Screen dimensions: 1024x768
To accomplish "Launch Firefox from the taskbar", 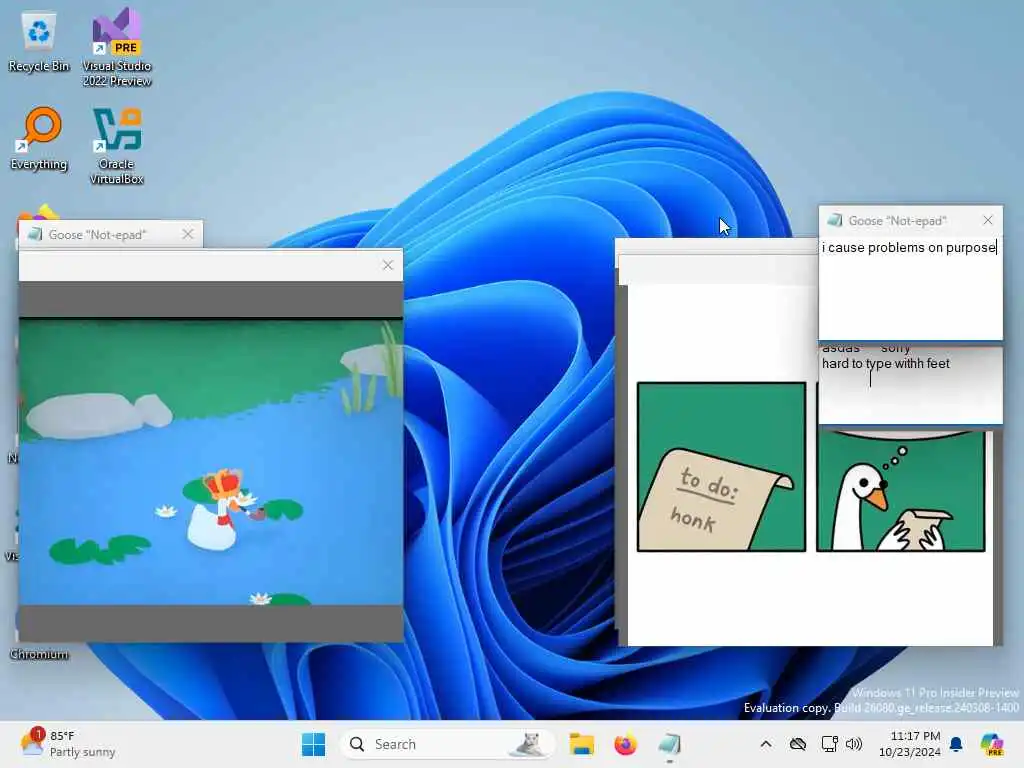I will click(625, 744).
